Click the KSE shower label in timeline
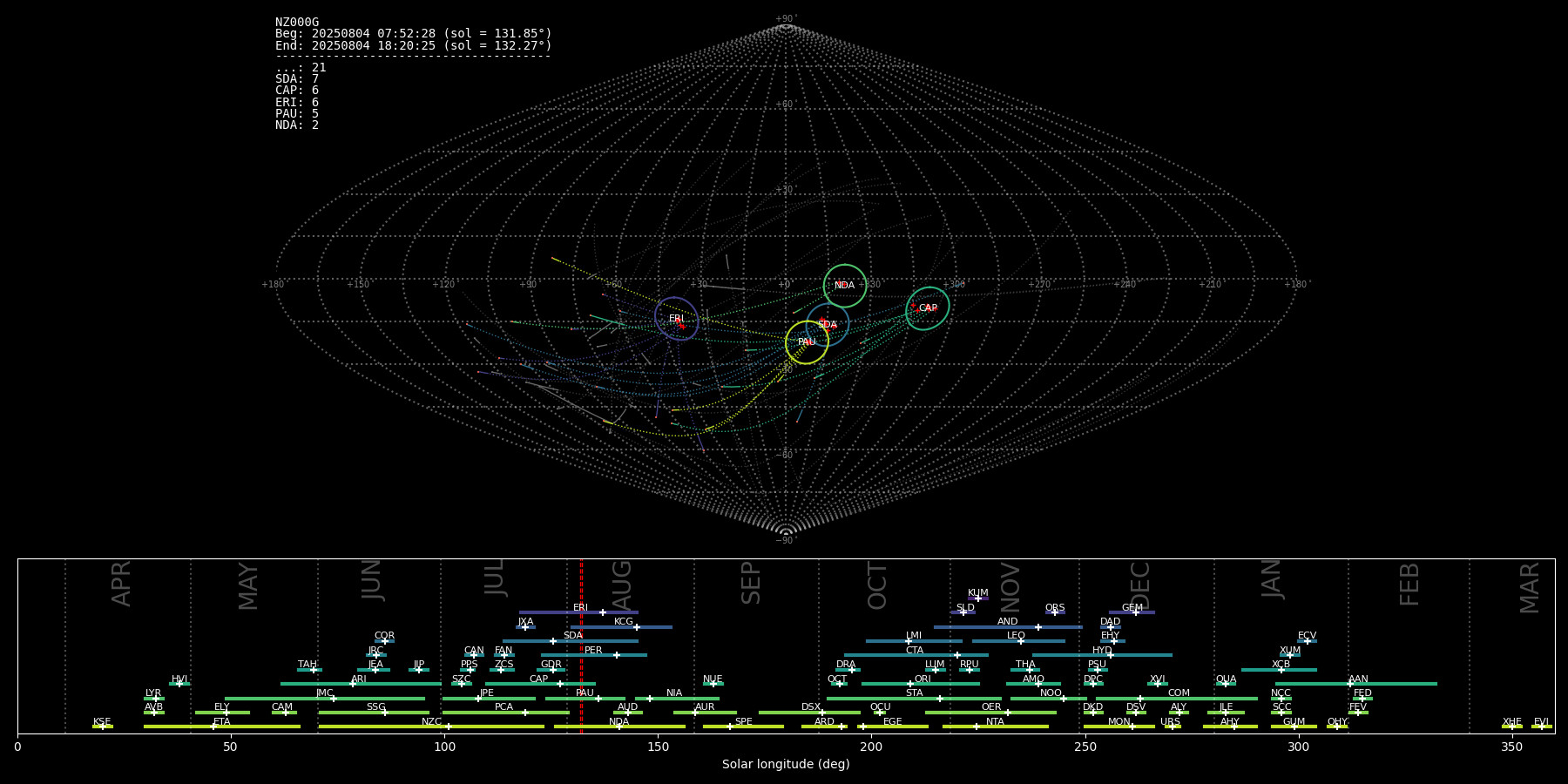 (102, 722)
